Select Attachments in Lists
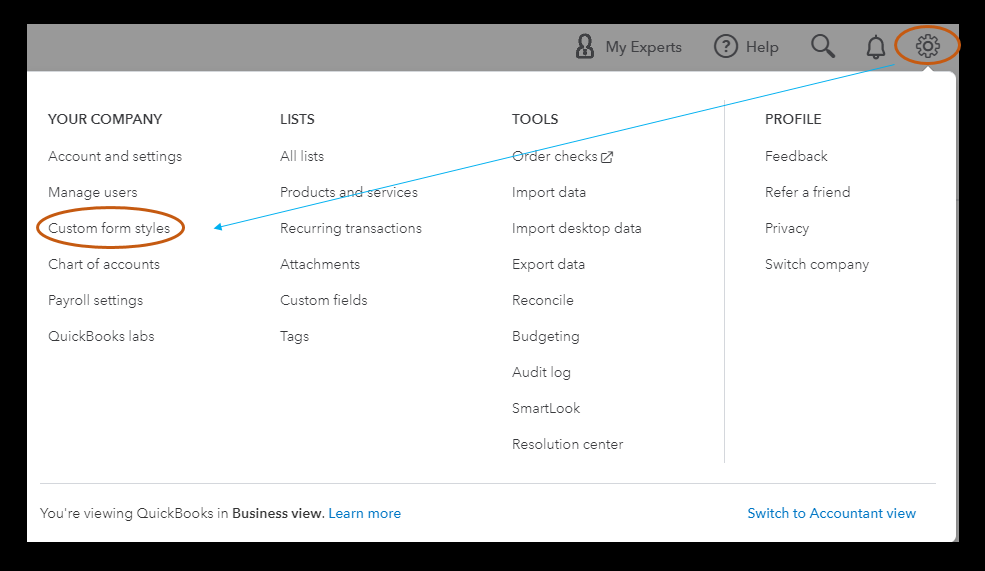 coord(320,264)
